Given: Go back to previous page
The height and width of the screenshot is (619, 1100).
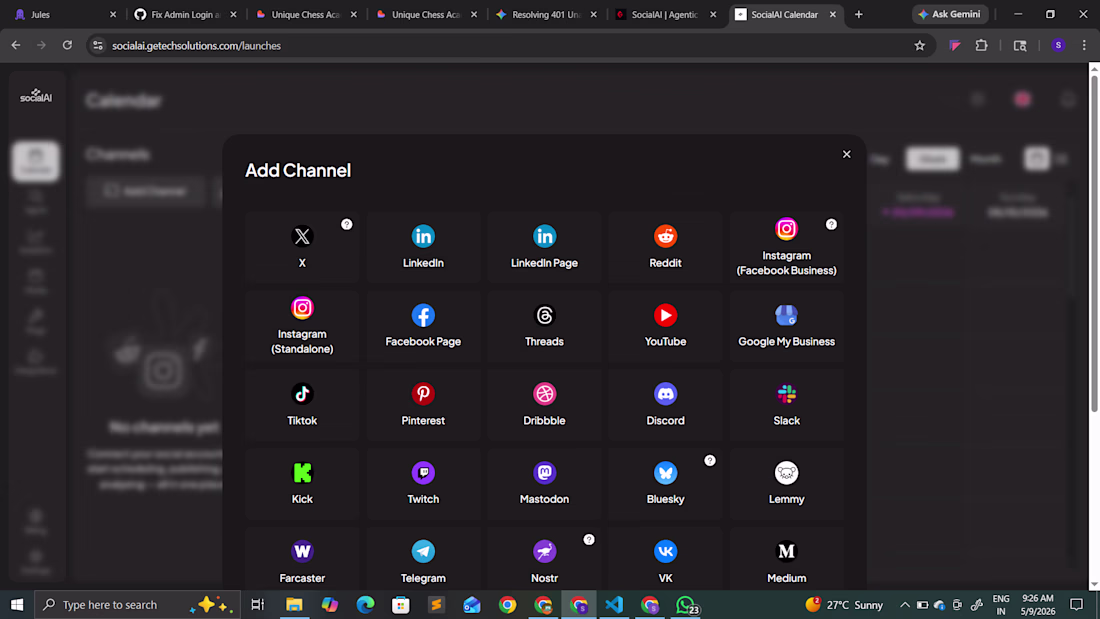Looking at the screenshot, I should [x=15, y=46].
